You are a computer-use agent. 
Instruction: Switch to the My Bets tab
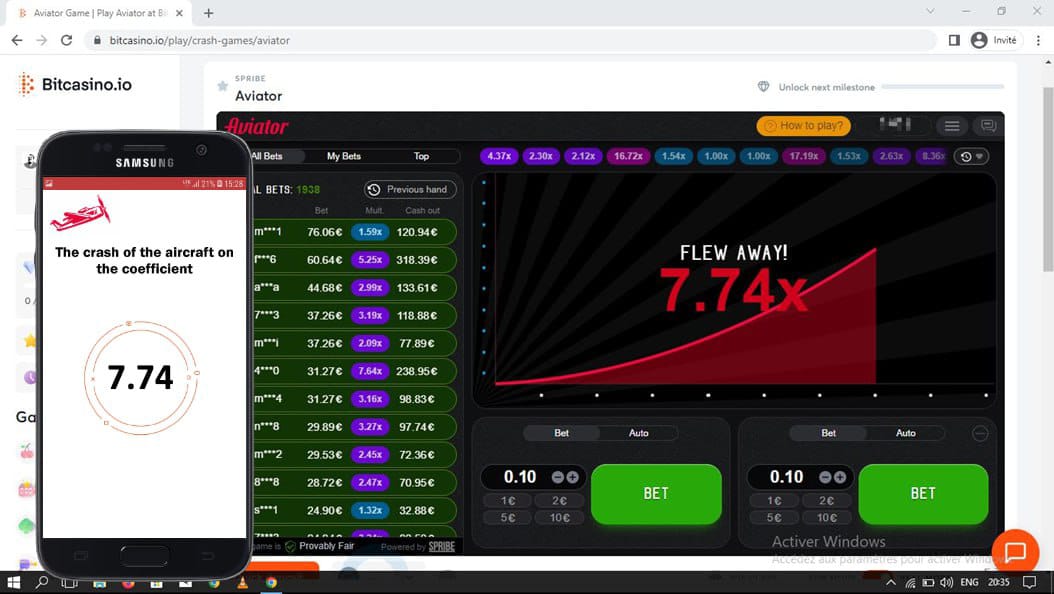(x=343, y=156)
